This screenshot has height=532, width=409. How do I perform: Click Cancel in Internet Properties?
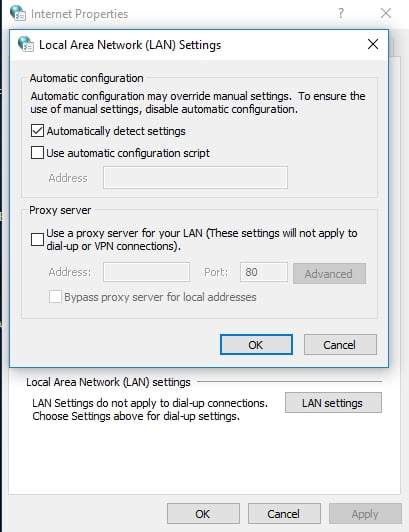tap(284, 513)
